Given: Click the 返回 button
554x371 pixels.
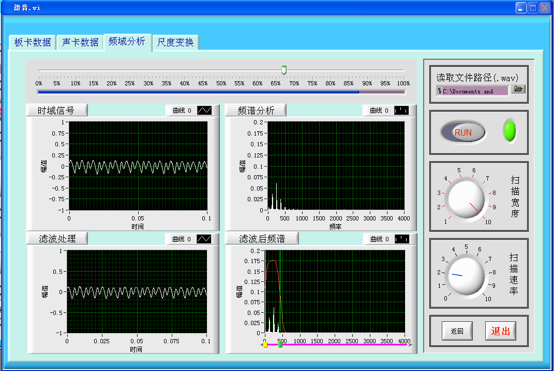Looking at the screenshot, I should point(457,331).
